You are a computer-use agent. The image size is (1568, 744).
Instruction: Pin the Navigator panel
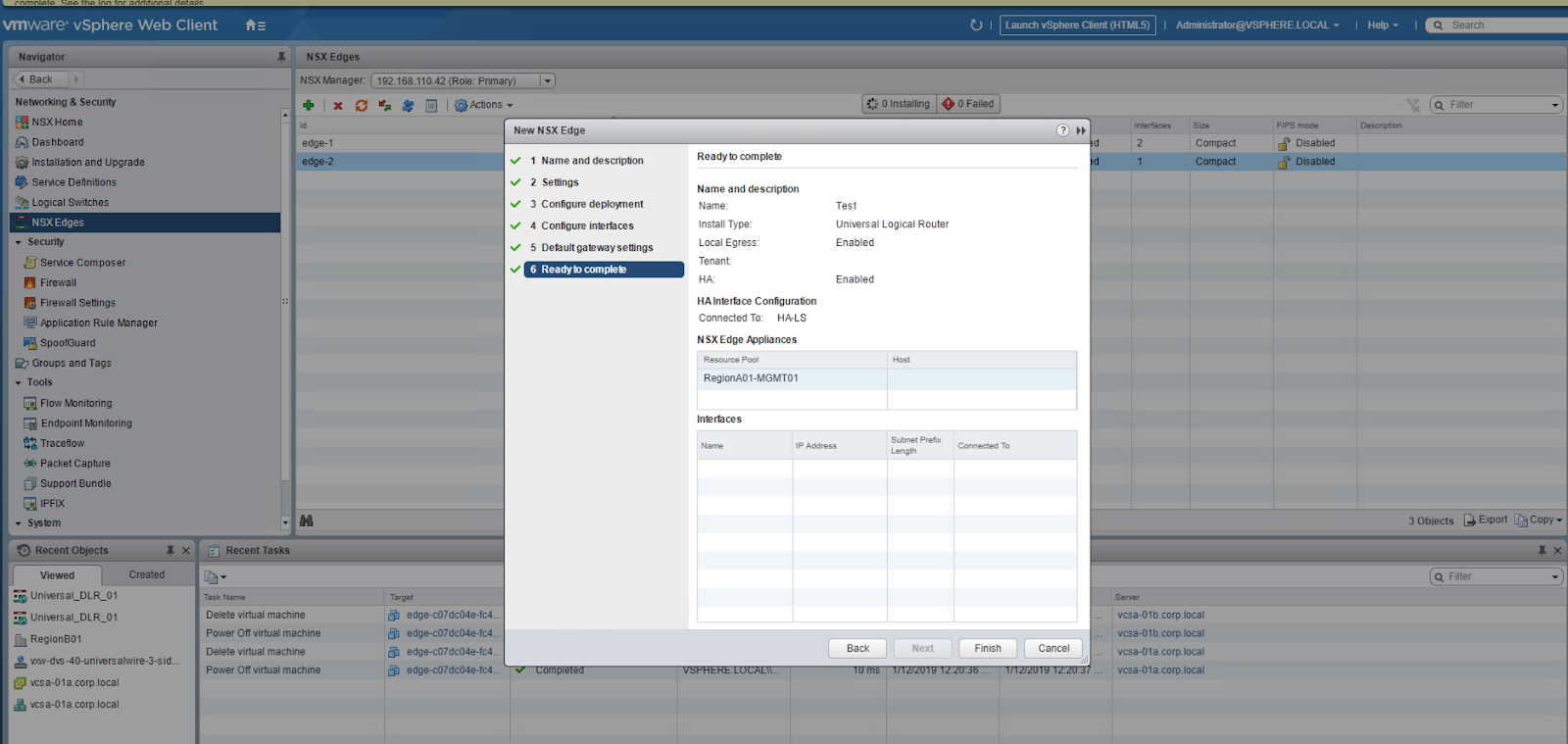[x=281, y=57]
